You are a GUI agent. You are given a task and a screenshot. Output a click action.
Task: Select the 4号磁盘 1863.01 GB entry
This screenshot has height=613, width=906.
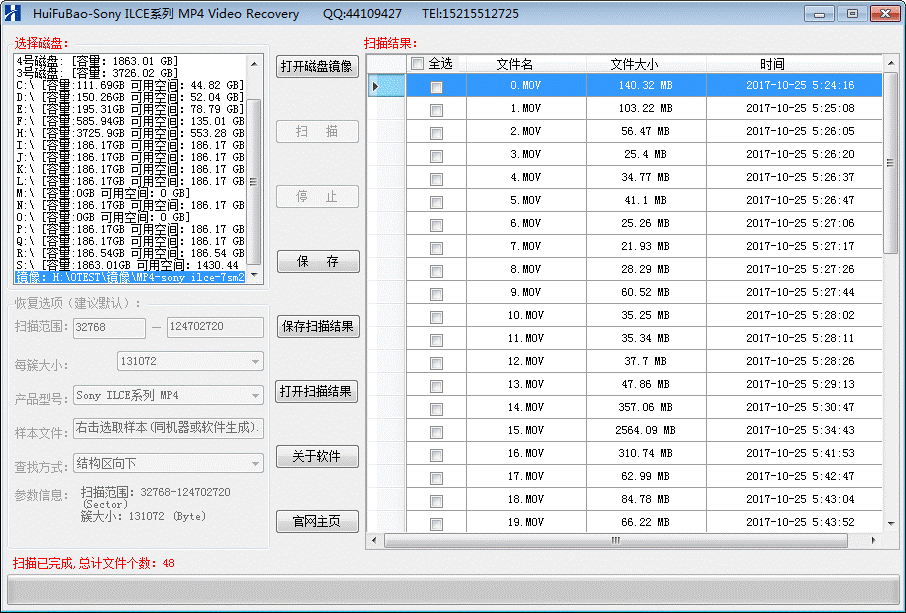pos(130,61)
